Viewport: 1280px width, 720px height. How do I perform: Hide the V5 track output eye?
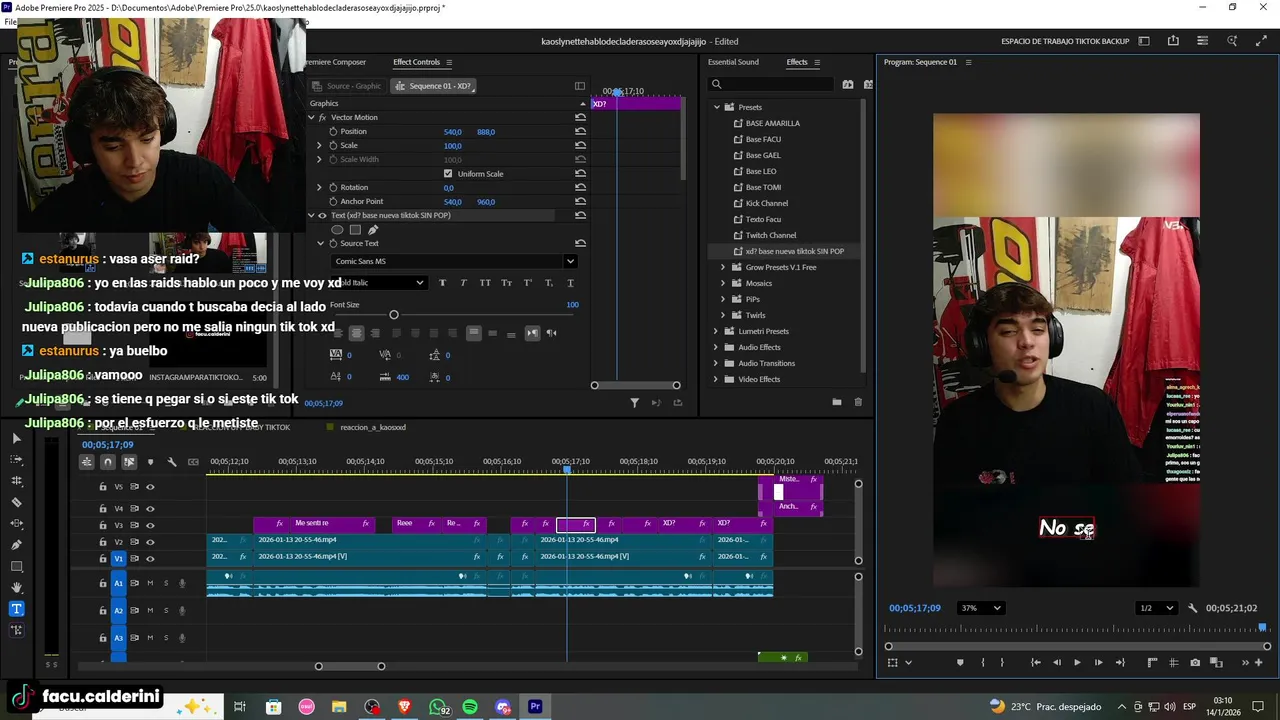pos(150,487)
